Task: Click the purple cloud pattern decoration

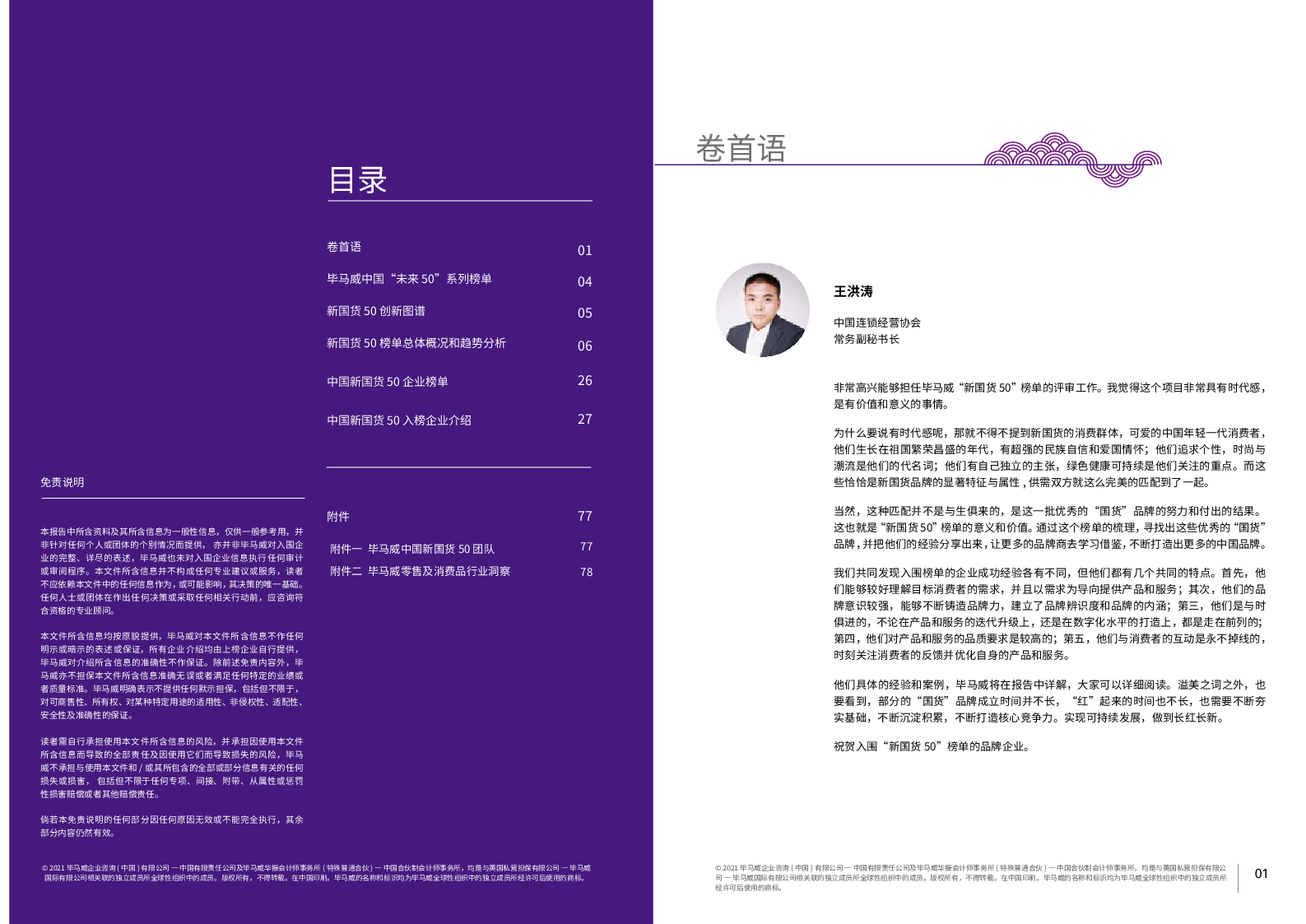Action: (x=1071, y=159)
